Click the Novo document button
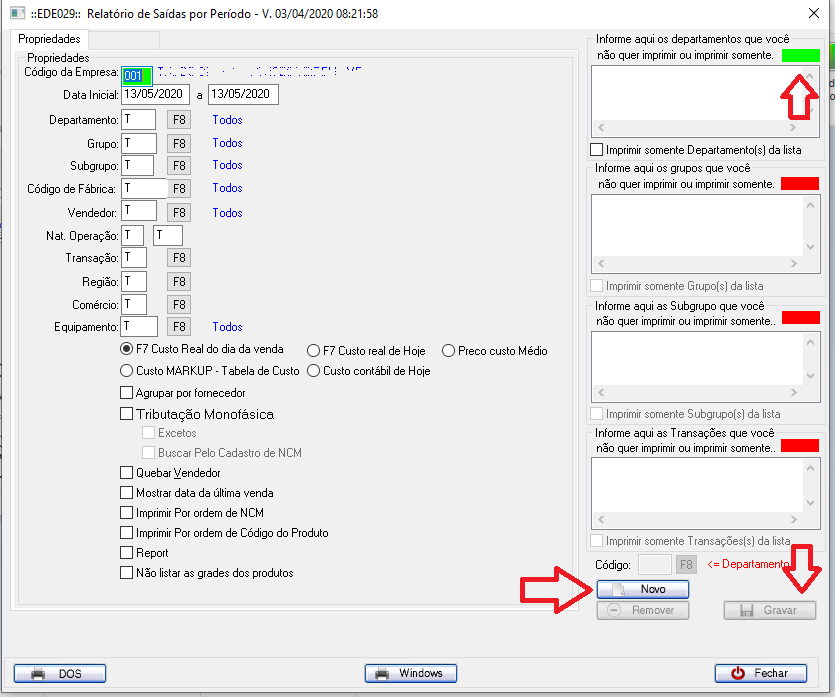The height and width of the screenshot is (697, 835). point(643,589)
